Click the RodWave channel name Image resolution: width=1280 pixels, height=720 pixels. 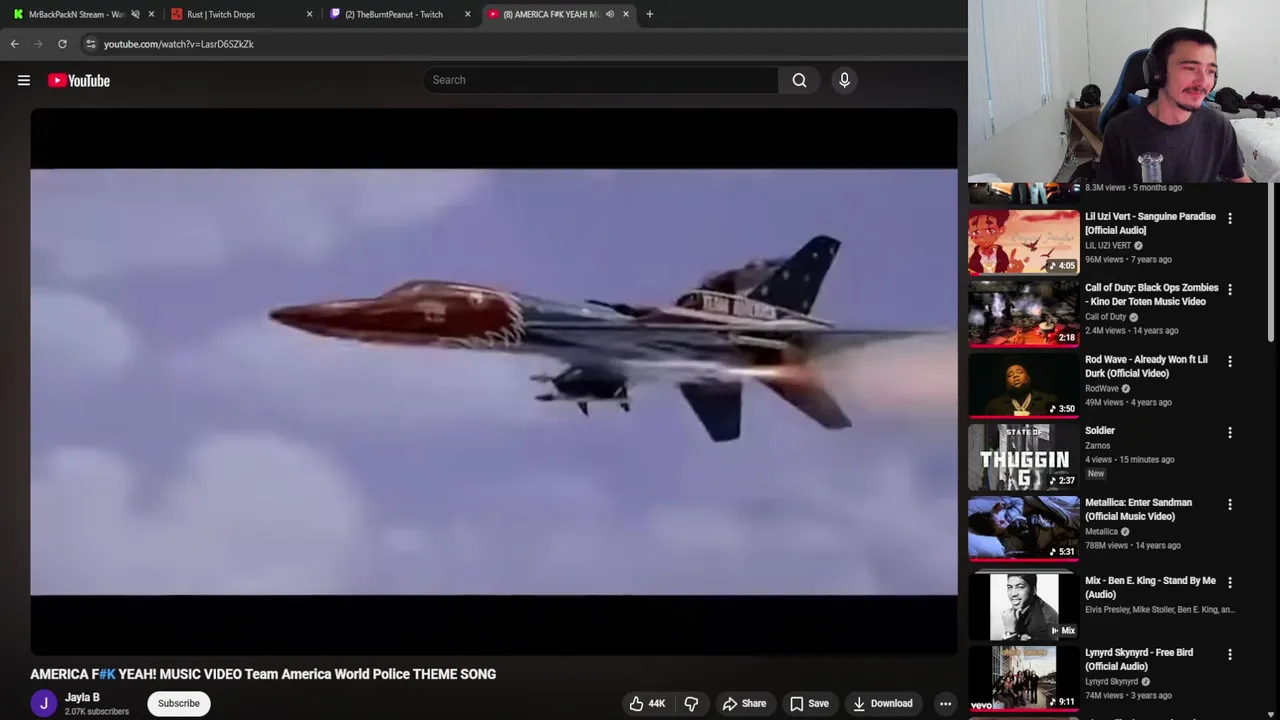1102,389
